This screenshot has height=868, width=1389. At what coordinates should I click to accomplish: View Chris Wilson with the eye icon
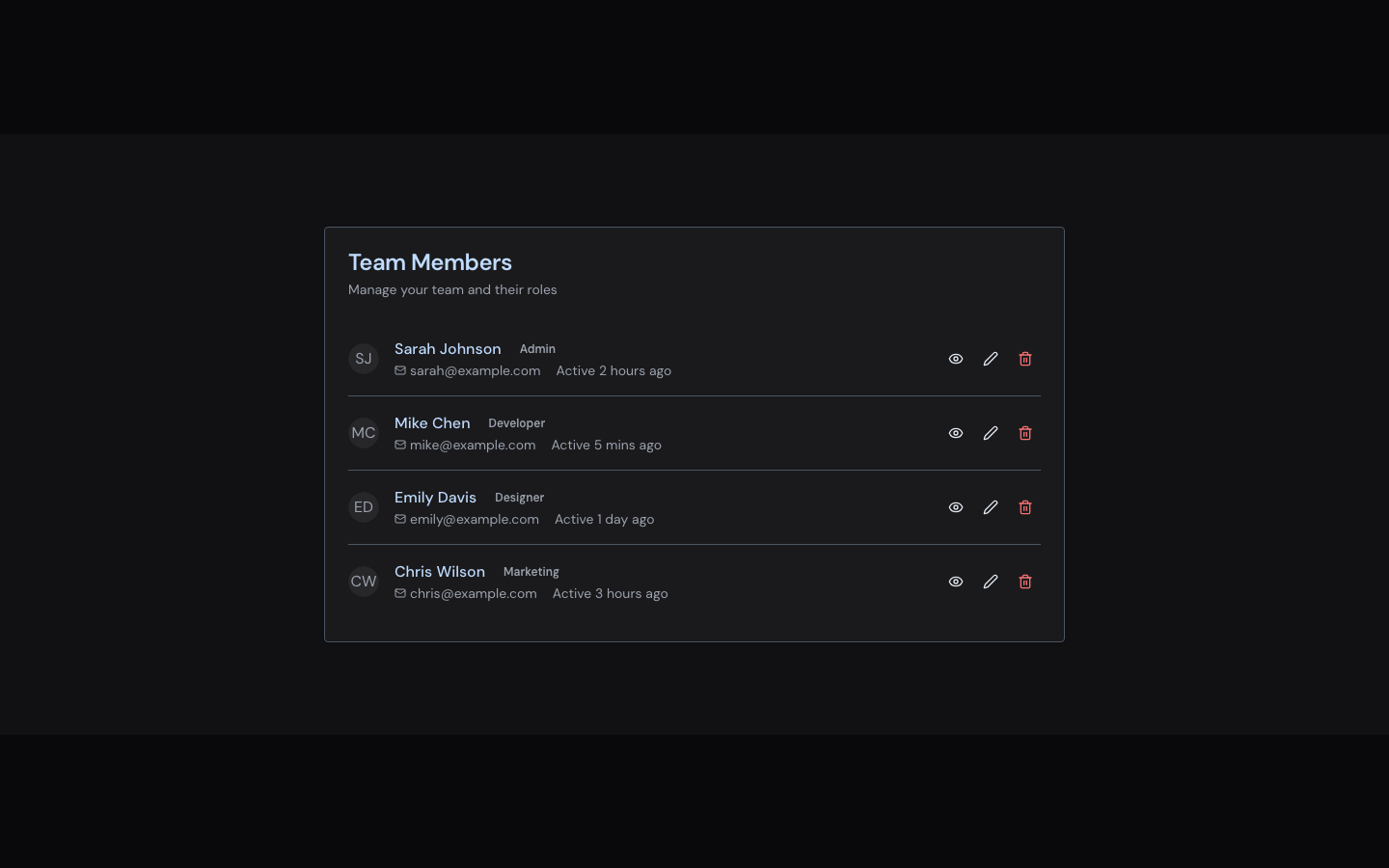[x=956, y=582]
